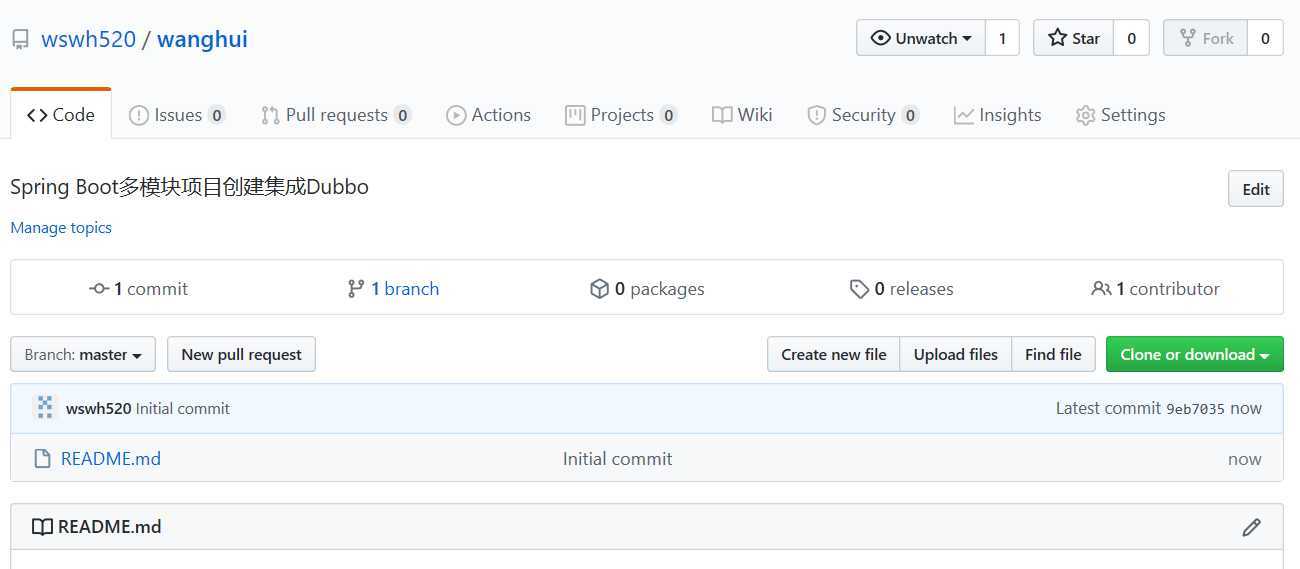Click the repository description text about Dubbo
This screenshot has height=569, width=1300.
(x=190, y=187)
